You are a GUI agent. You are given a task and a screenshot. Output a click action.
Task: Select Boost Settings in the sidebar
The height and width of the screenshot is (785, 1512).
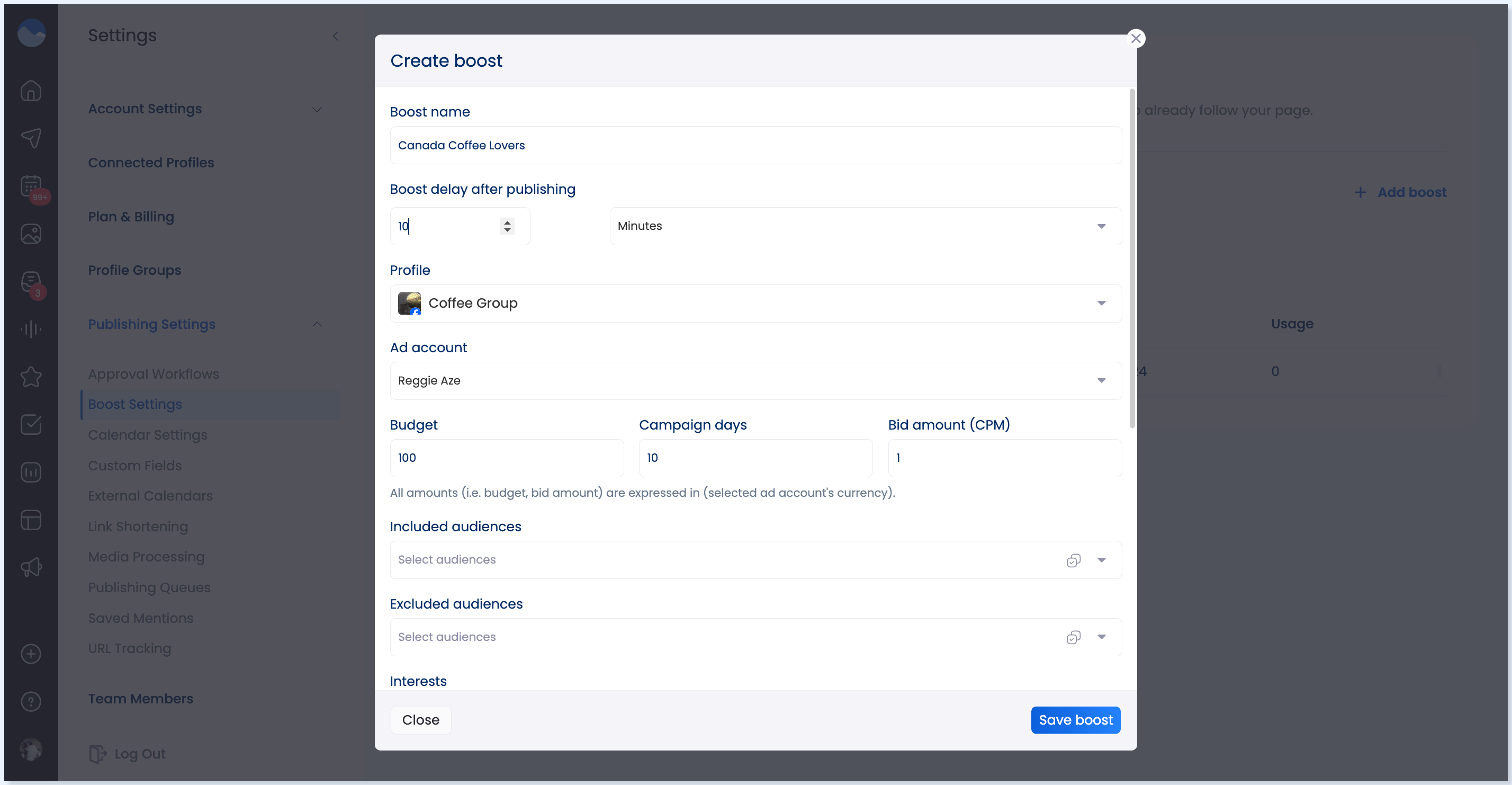click(210, 405)
